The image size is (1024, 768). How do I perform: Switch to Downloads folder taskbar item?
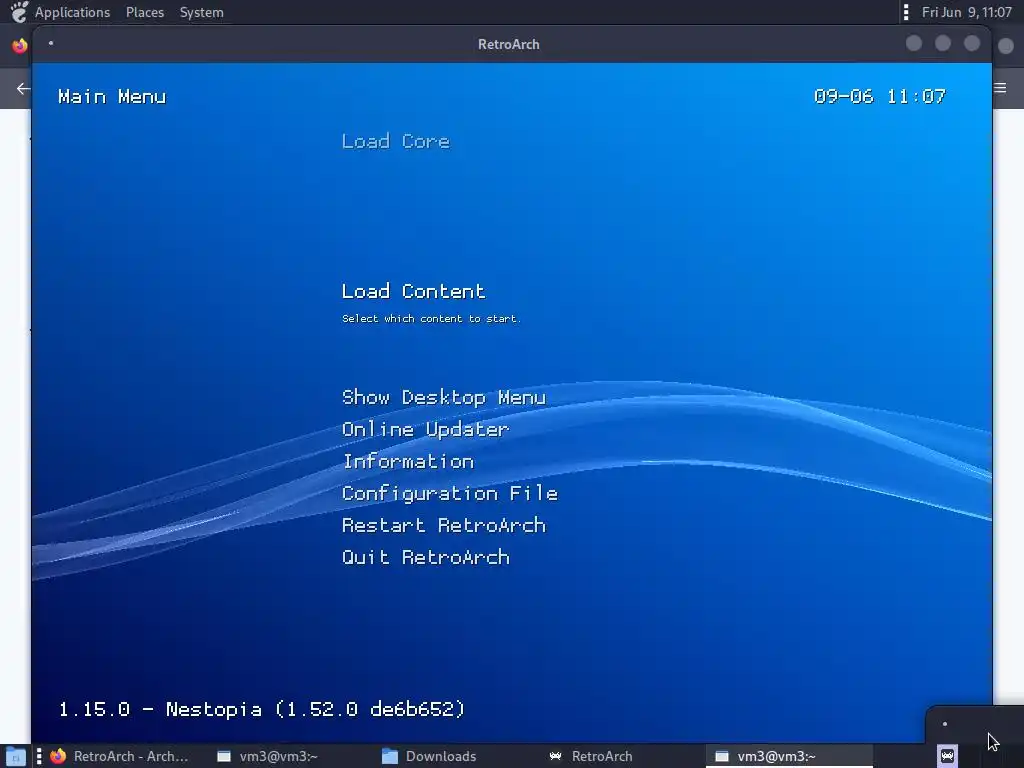[429, 756]
